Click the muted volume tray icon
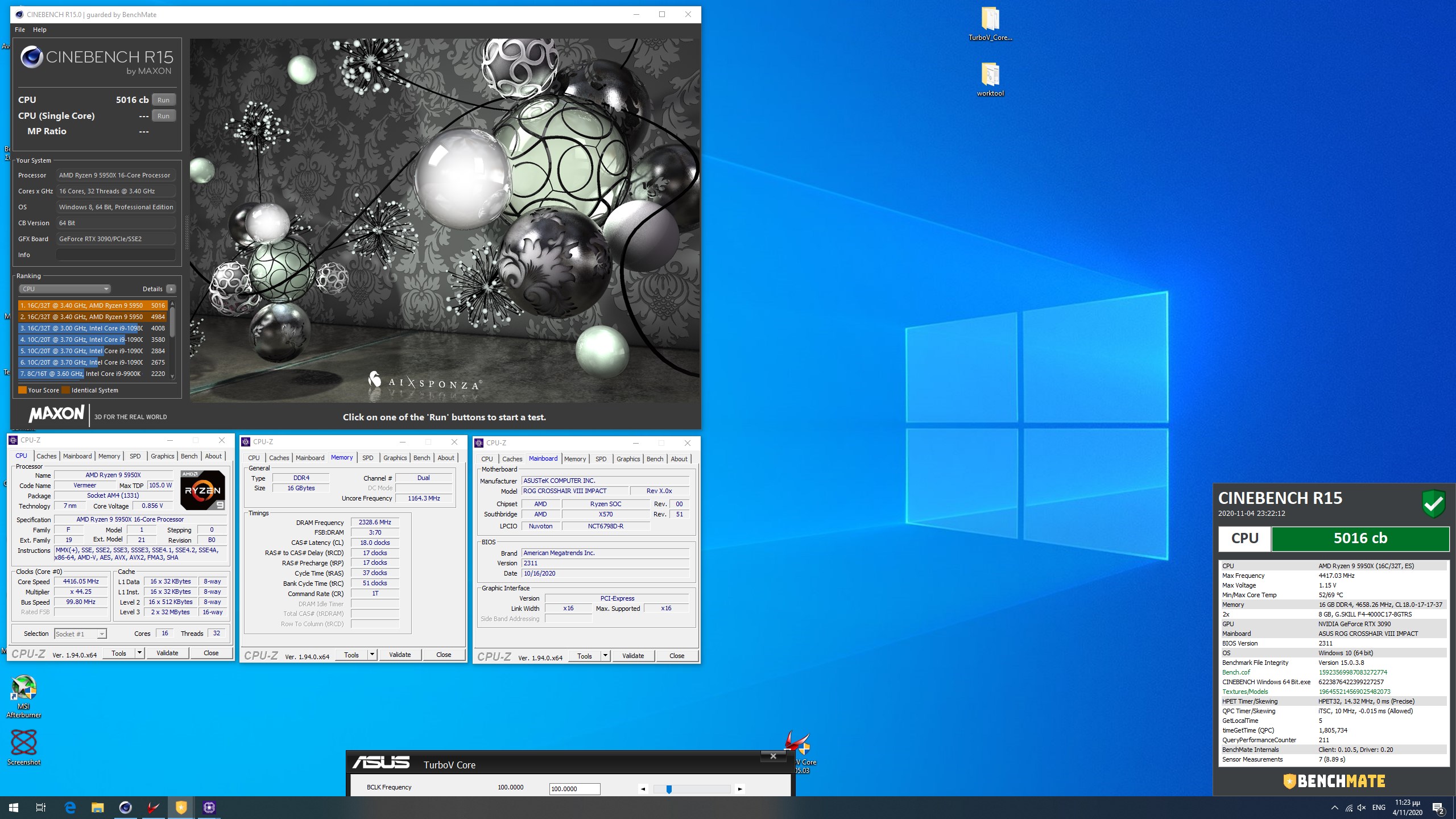This screenshot has height=819, width=1456. tap(1362, 808)
